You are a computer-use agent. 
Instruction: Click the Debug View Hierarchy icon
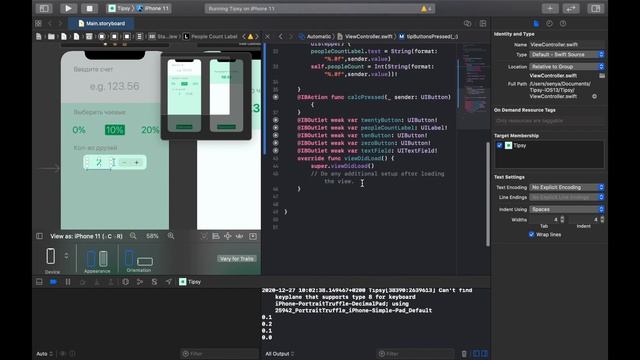[x=125, y=282]
